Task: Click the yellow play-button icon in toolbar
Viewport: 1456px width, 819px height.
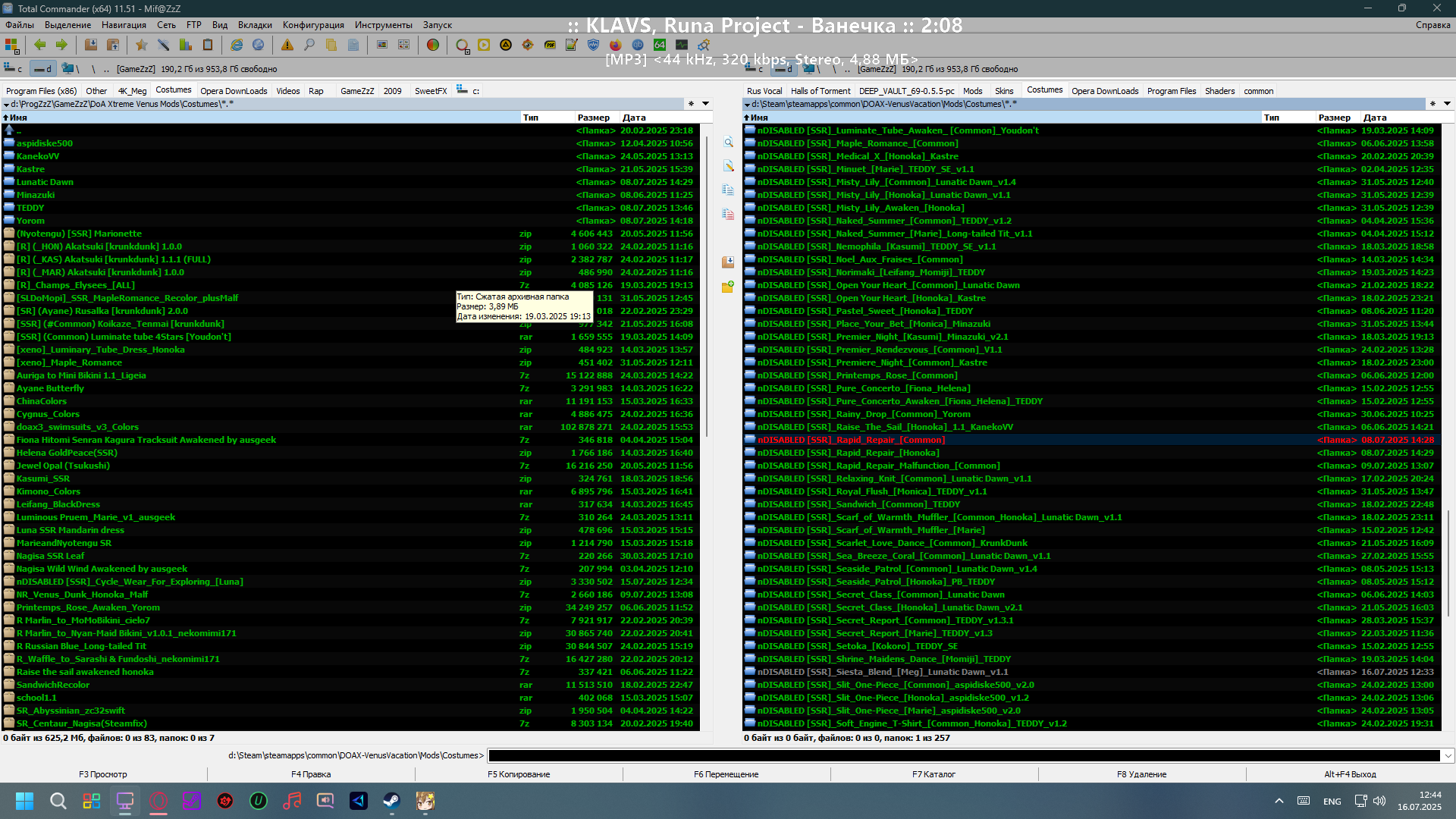Action: coord(484,45)
